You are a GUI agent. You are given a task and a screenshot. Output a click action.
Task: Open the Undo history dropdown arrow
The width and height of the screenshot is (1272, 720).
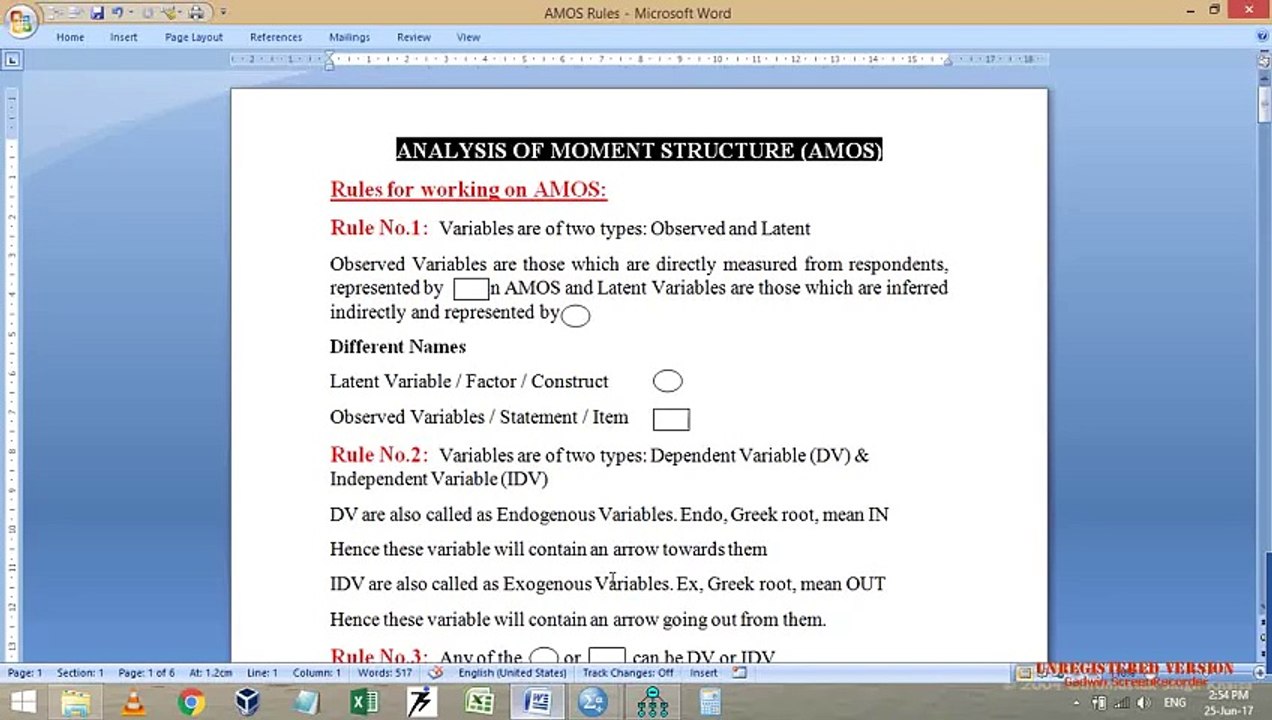coord(131,13)
